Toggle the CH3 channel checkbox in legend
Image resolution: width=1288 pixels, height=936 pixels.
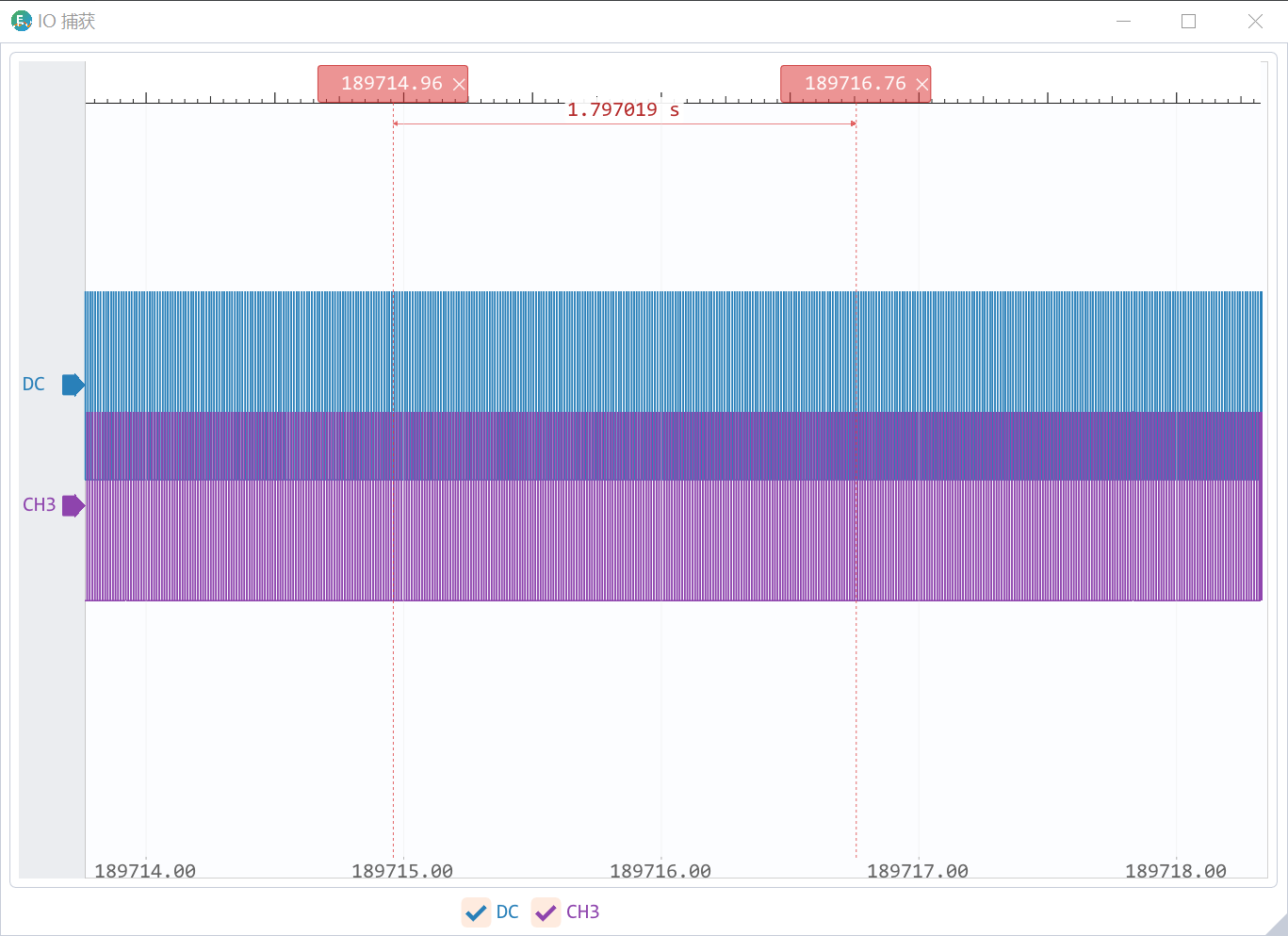point(546,912)
